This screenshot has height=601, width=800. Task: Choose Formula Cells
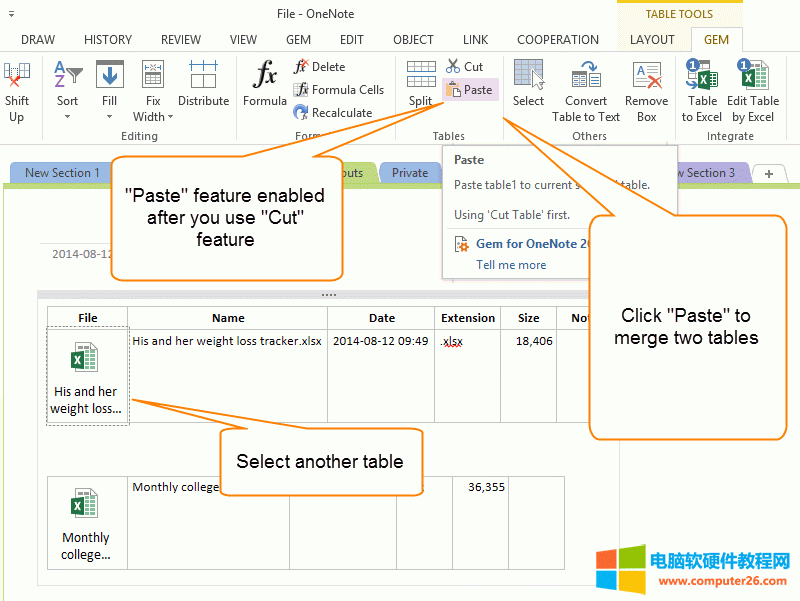click(340, 89)
